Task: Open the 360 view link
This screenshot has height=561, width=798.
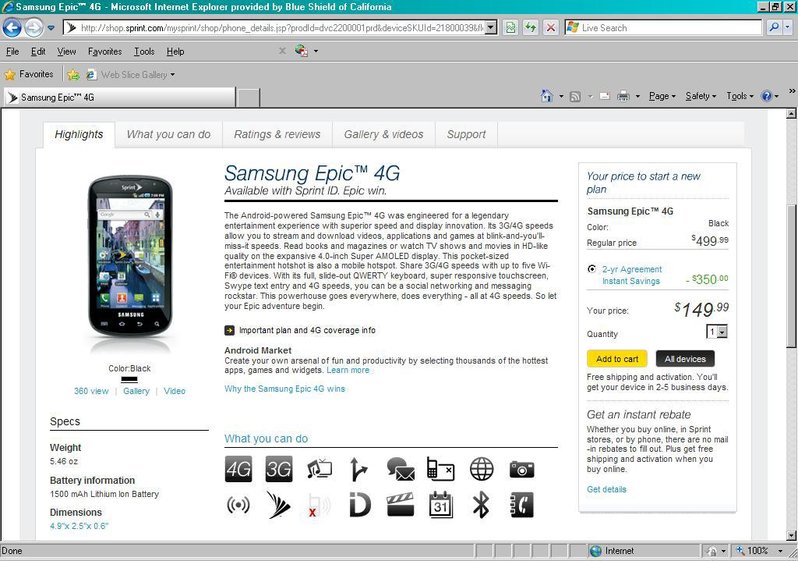Action: tap(92, 391)
